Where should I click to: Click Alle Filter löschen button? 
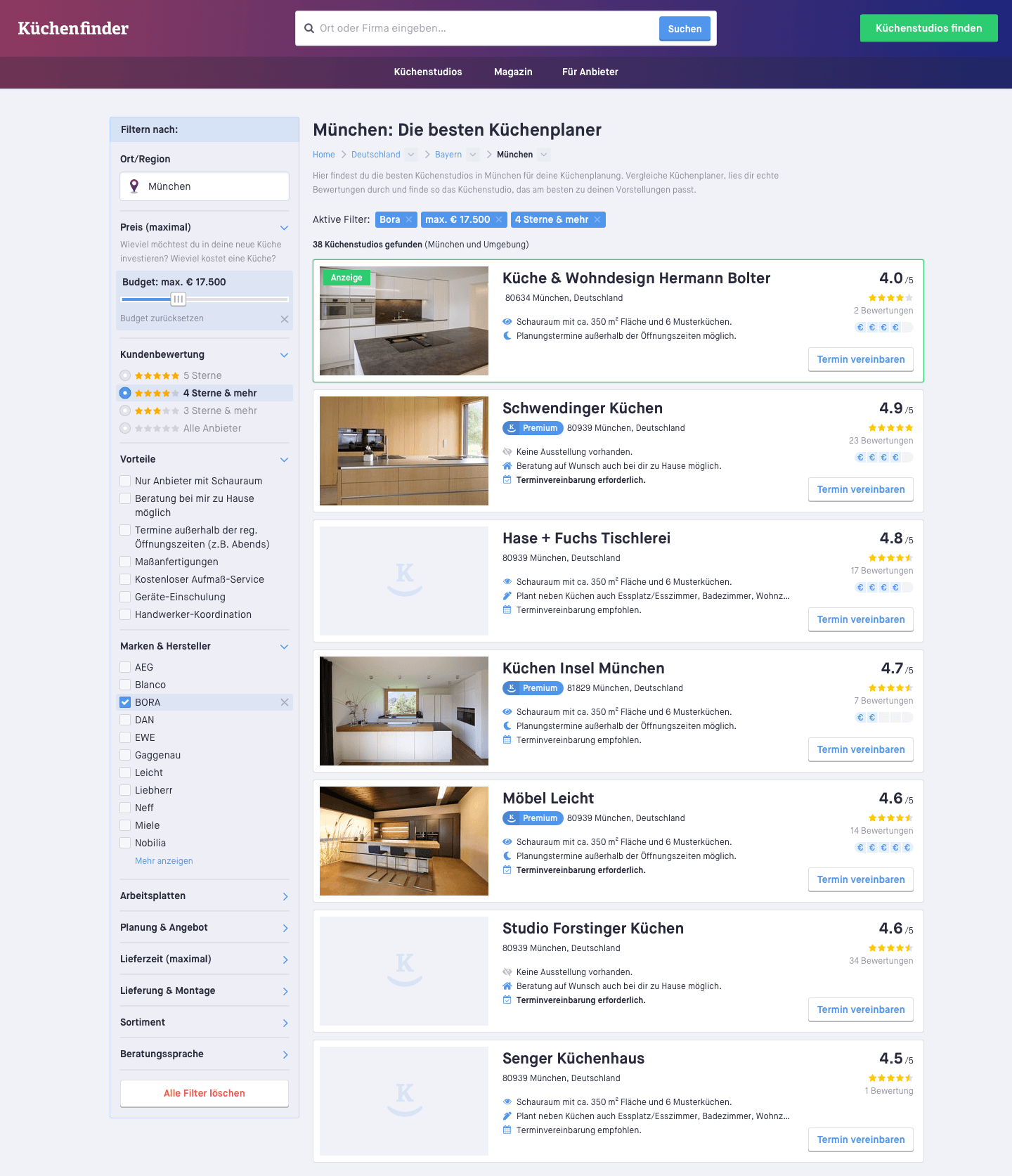click(205, 1093)
